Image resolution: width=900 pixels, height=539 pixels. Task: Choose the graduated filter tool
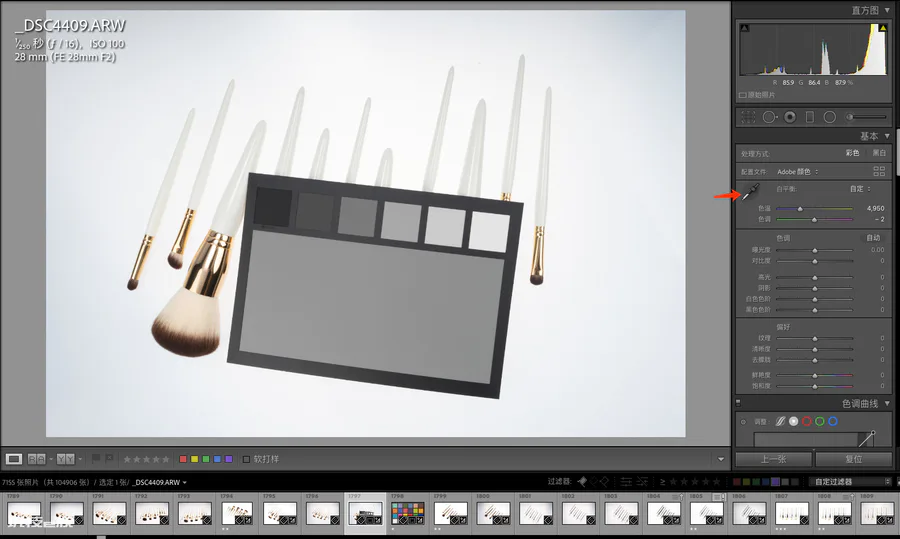[x=810, y=117]
